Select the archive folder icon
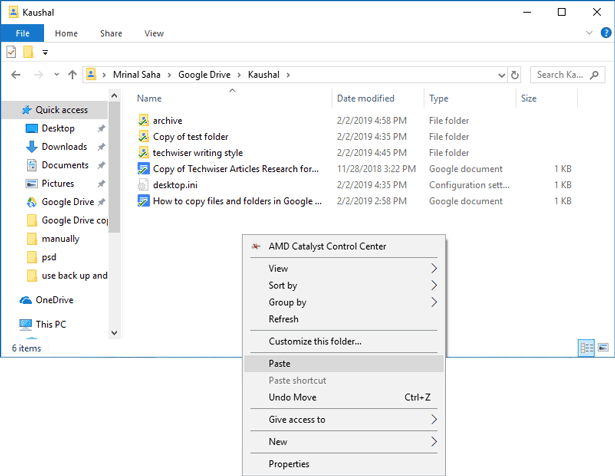This screenshot has height=476, width=615. [144, 120]
